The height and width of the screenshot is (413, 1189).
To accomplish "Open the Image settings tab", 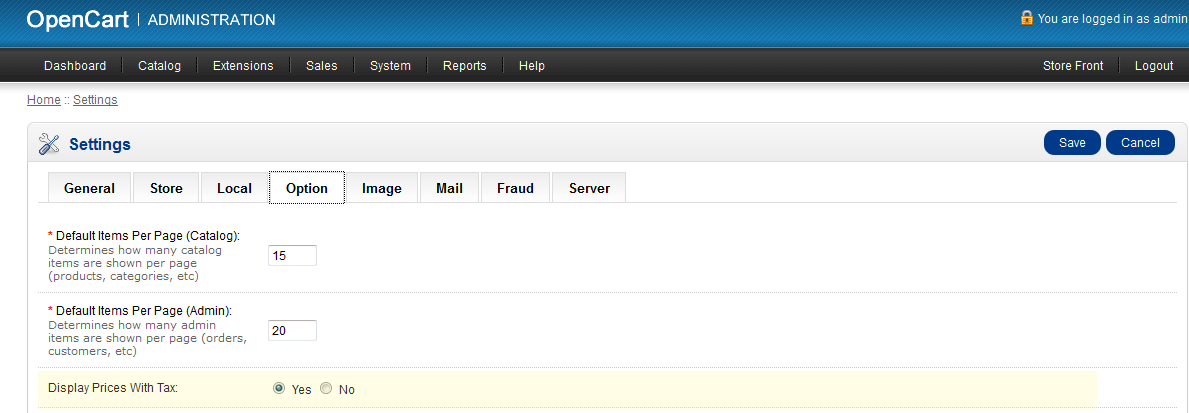I will (x=382, y=188).
